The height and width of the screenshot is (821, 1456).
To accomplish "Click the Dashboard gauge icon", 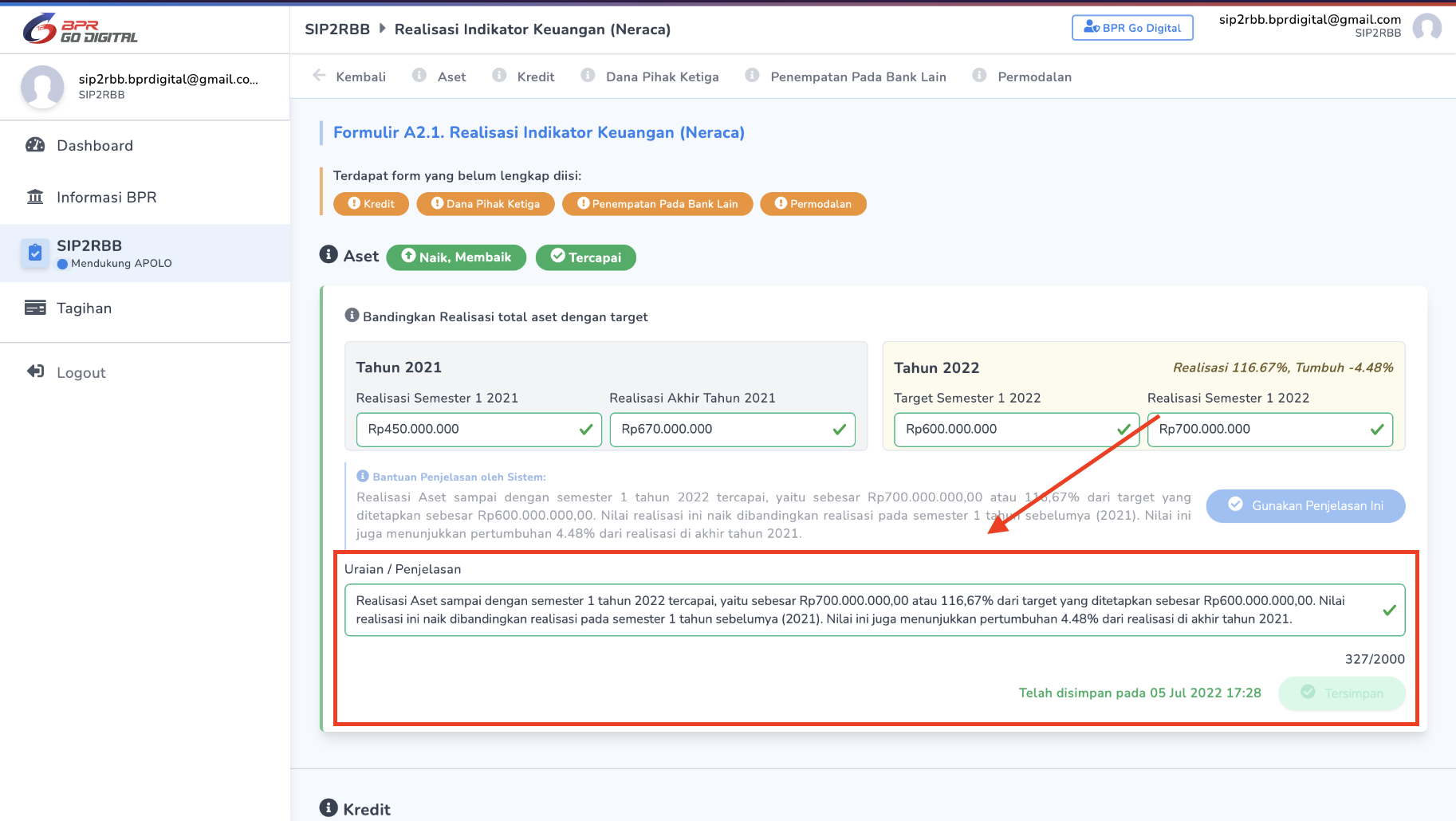I will click(x=35, y=145).
